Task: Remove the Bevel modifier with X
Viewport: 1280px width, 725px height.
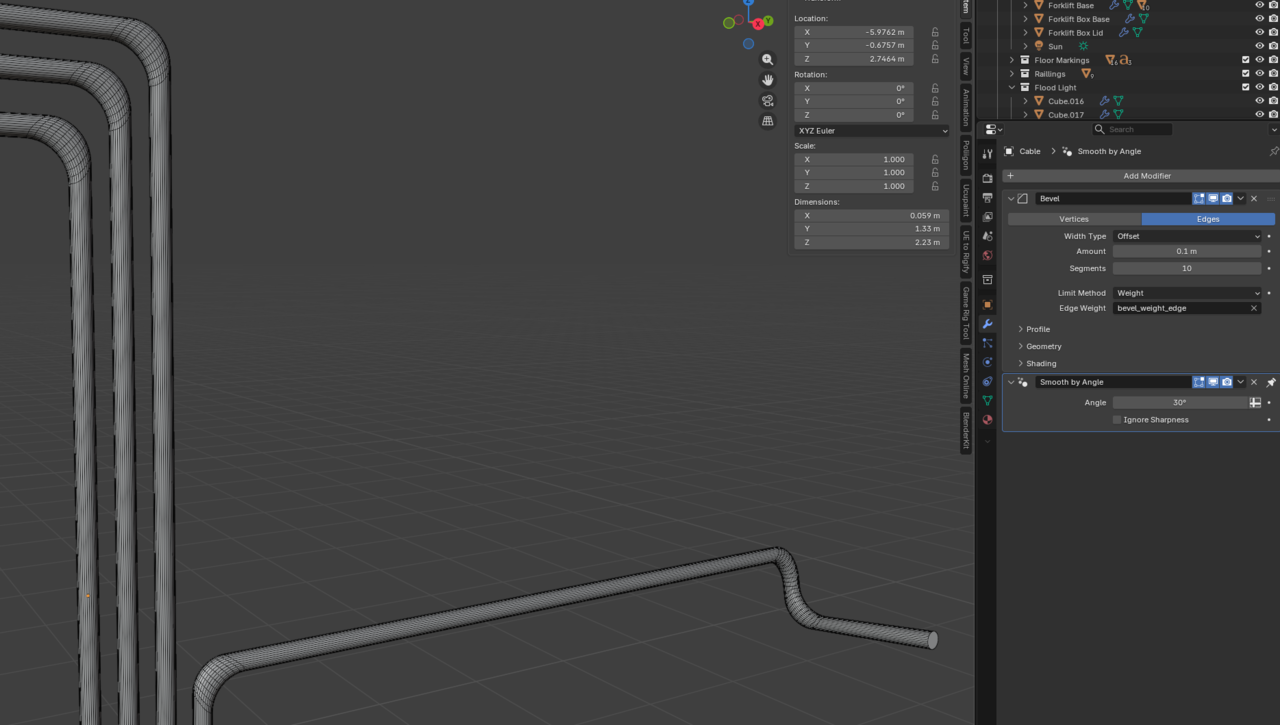Action: click(1254, 199)
